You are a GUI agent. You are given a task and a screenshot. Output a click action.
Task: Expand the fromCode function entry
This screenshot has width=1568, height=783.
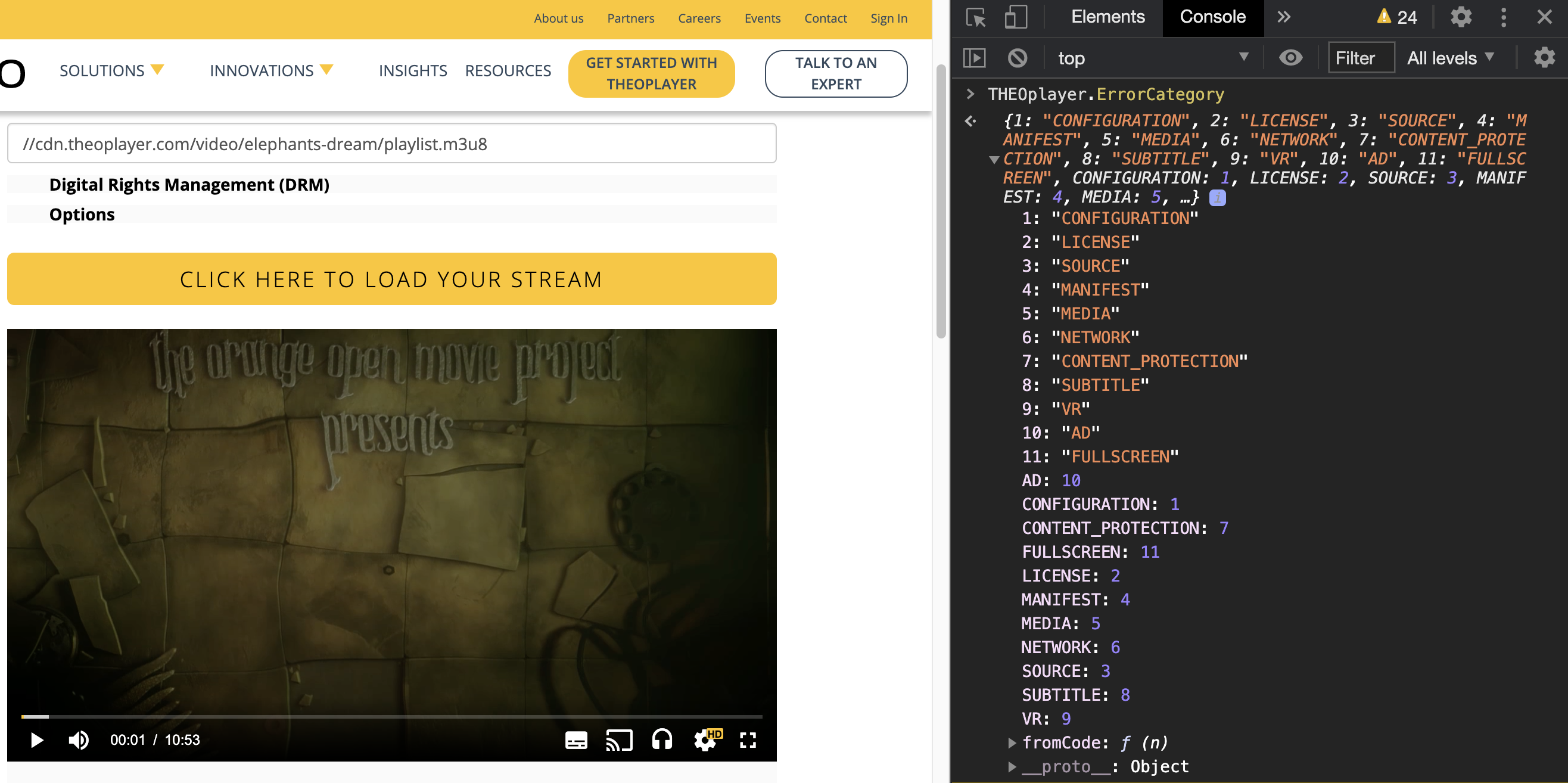(1012, 743)
